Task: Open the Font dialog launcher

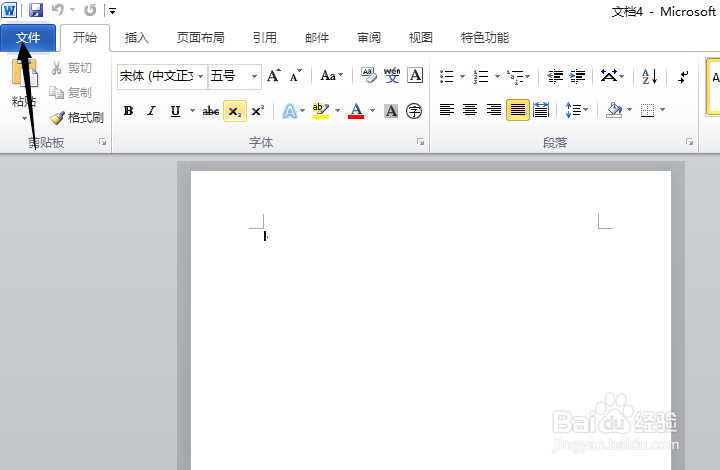Action: [420, 142]
